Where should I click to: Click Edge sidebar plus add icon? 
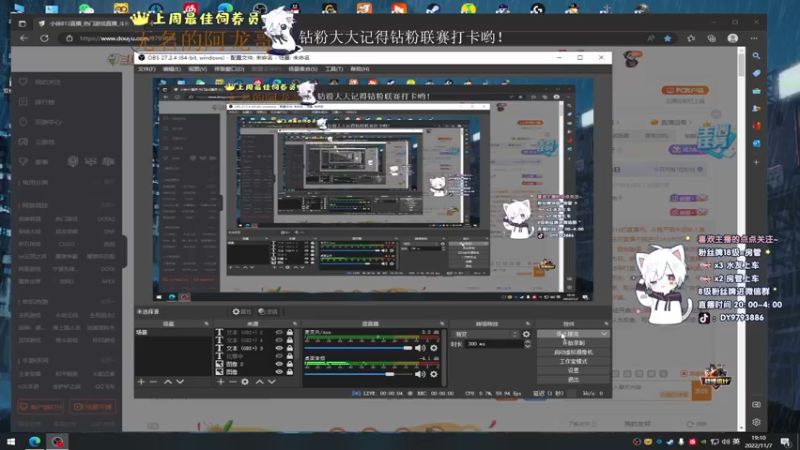click(x=757, y=162)
